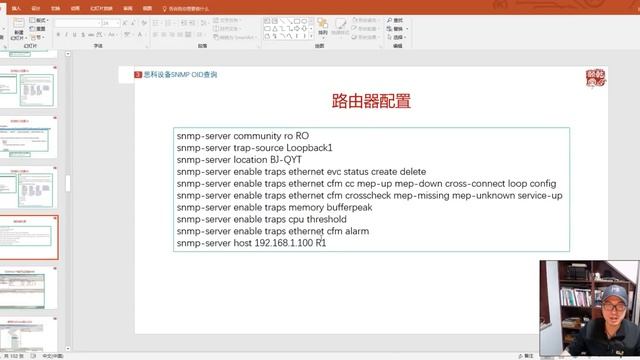Click the Bullets list icon
Viewport: 640px width, 360px height.
(x=156, y=23)
